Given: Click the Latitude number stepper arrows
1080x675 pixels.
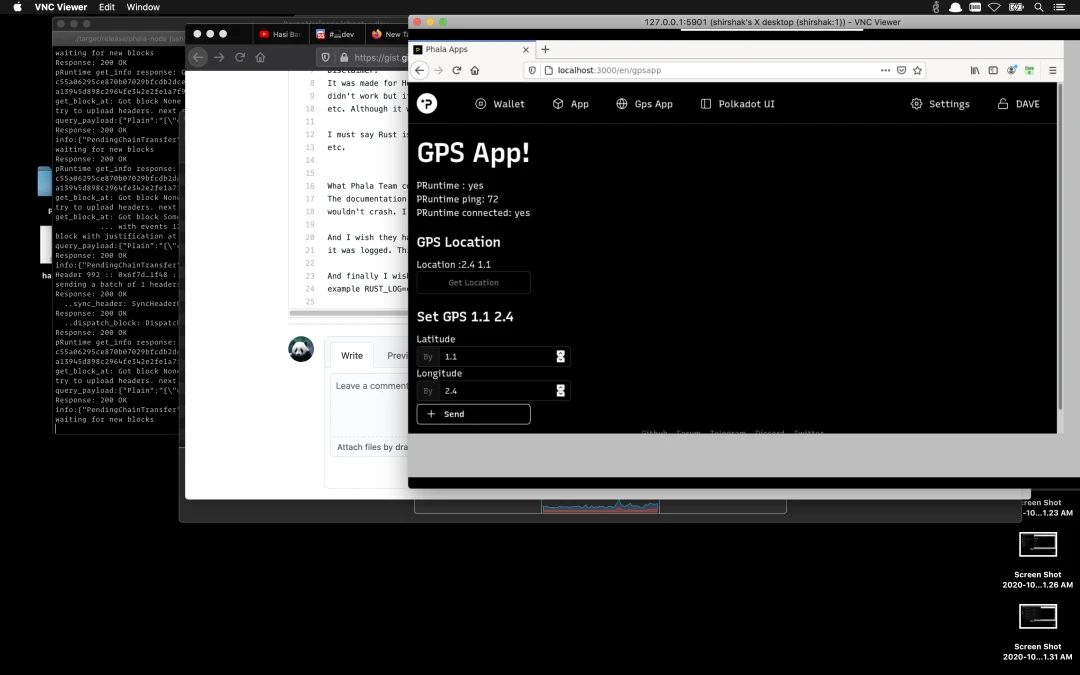Looking at the screenshot, I should tap(561, 357).
